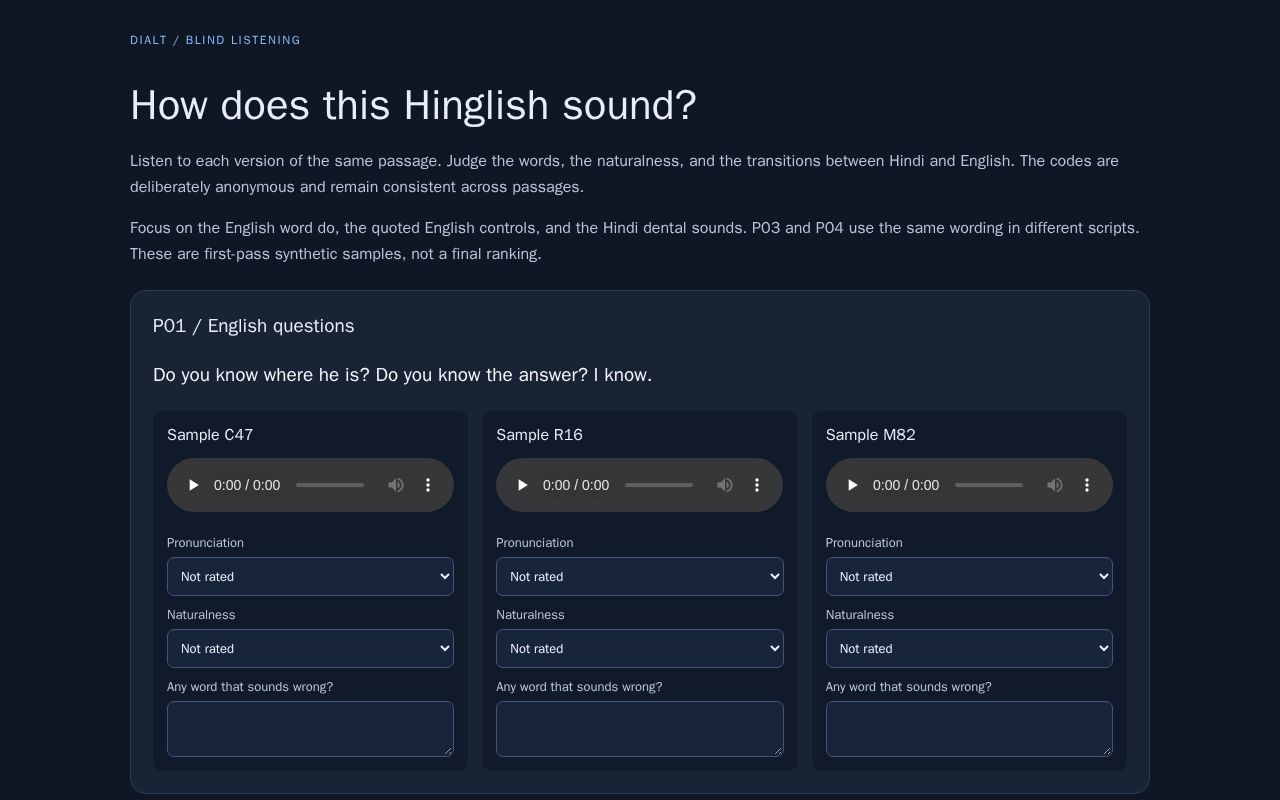Click the 'Sample R16' label
Screen dimensions: 1280x800
(539, 435)
